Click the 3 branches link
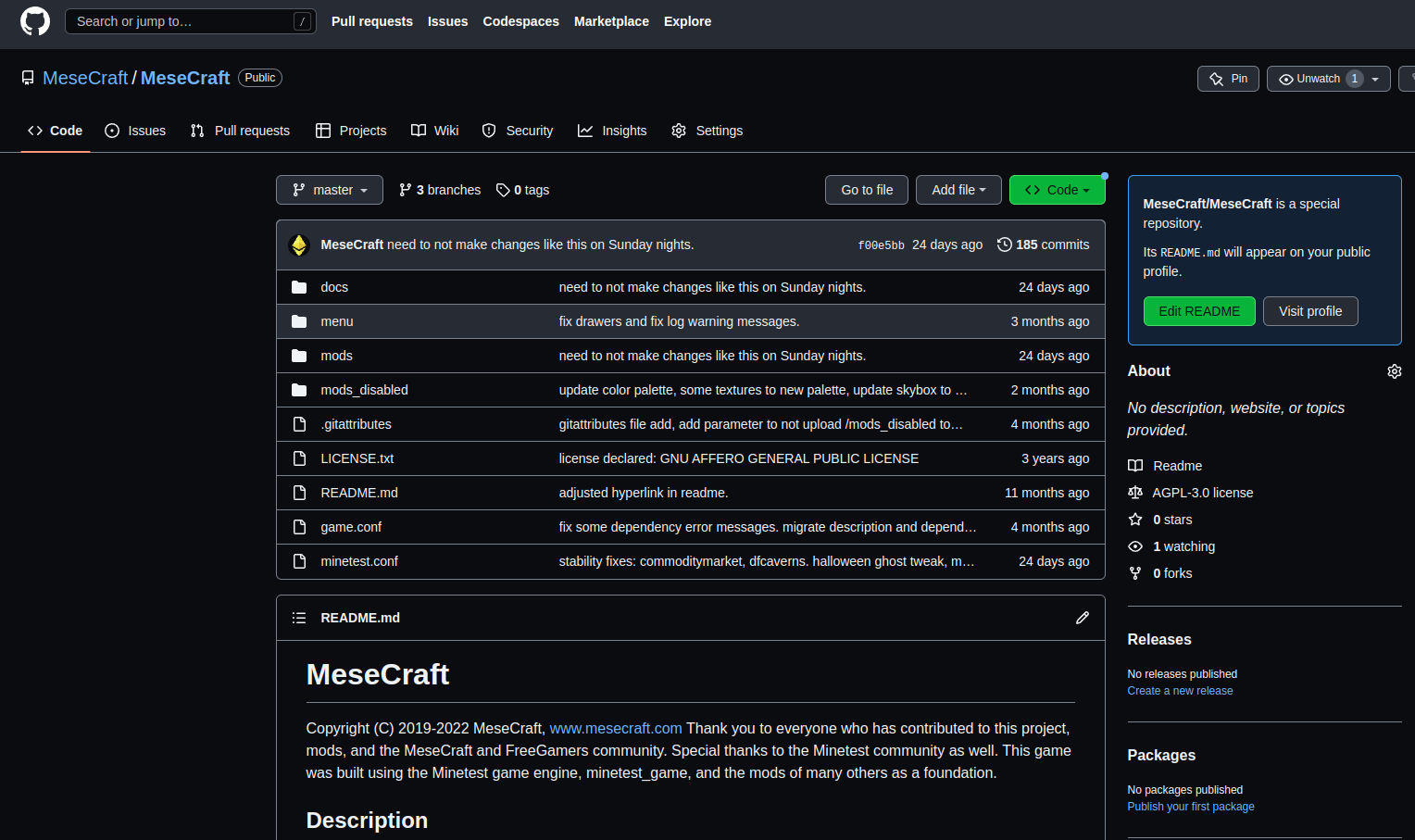The image size is (1415, 840). (440, 190)
